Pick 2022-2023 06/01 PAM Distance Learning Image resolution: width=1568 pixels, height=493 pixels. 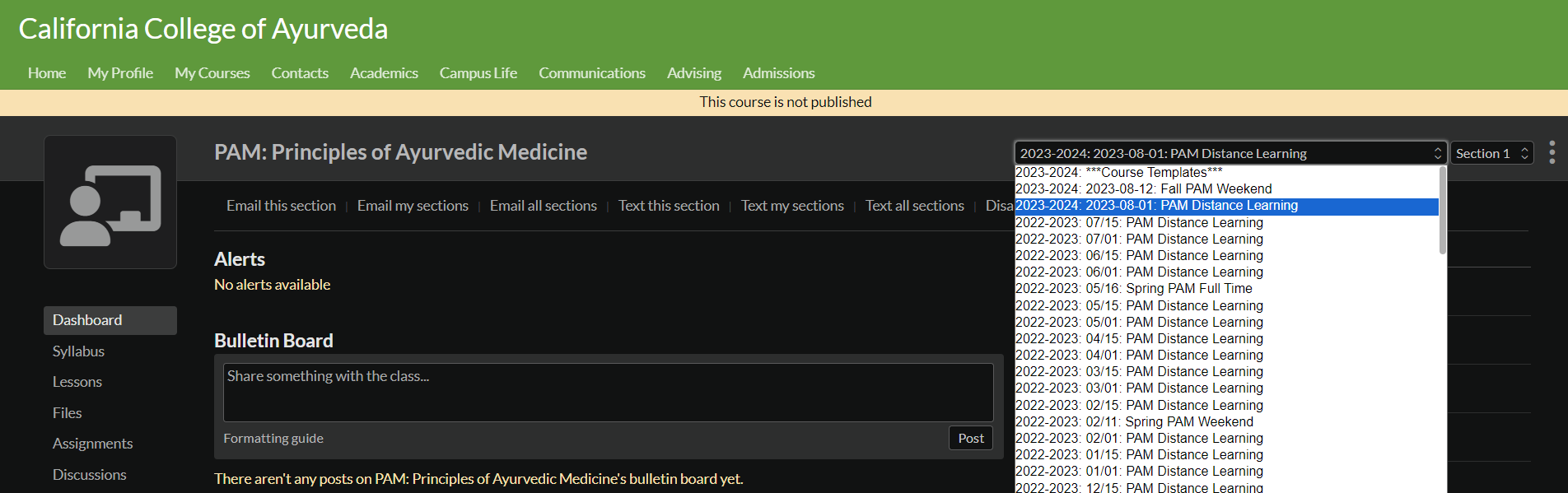[x=1227, y=272]
